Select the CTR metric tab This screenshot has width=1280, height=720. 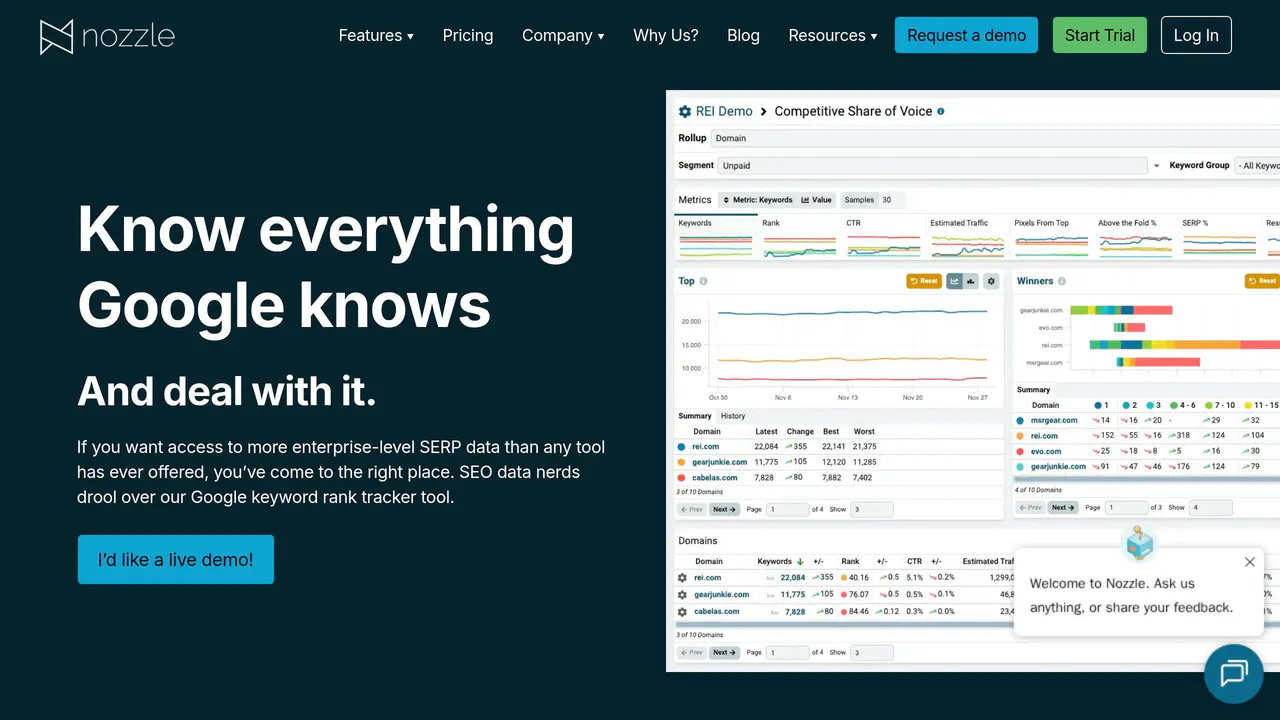[x=883, y=237]
